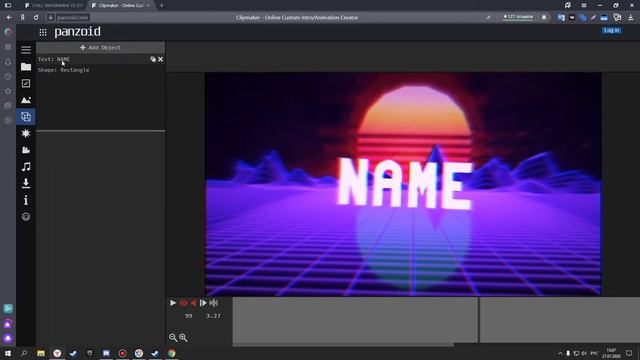Click the panzoid logo
Image resolution: width=640 pixels, height=360 pixels.
pyautogui.click(x=78, y=32)
